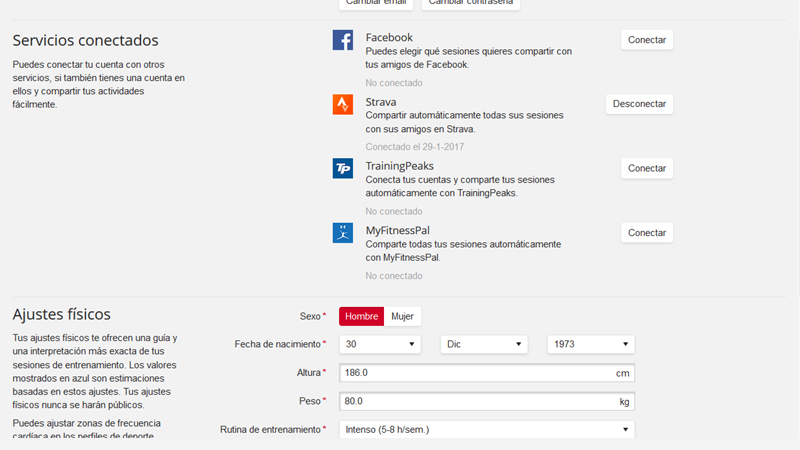Image resolution: width=800 pixels, height=450 pixels.
Task: Click 'No conectado' under TrainingPeaks
Action: pos(394,211)
